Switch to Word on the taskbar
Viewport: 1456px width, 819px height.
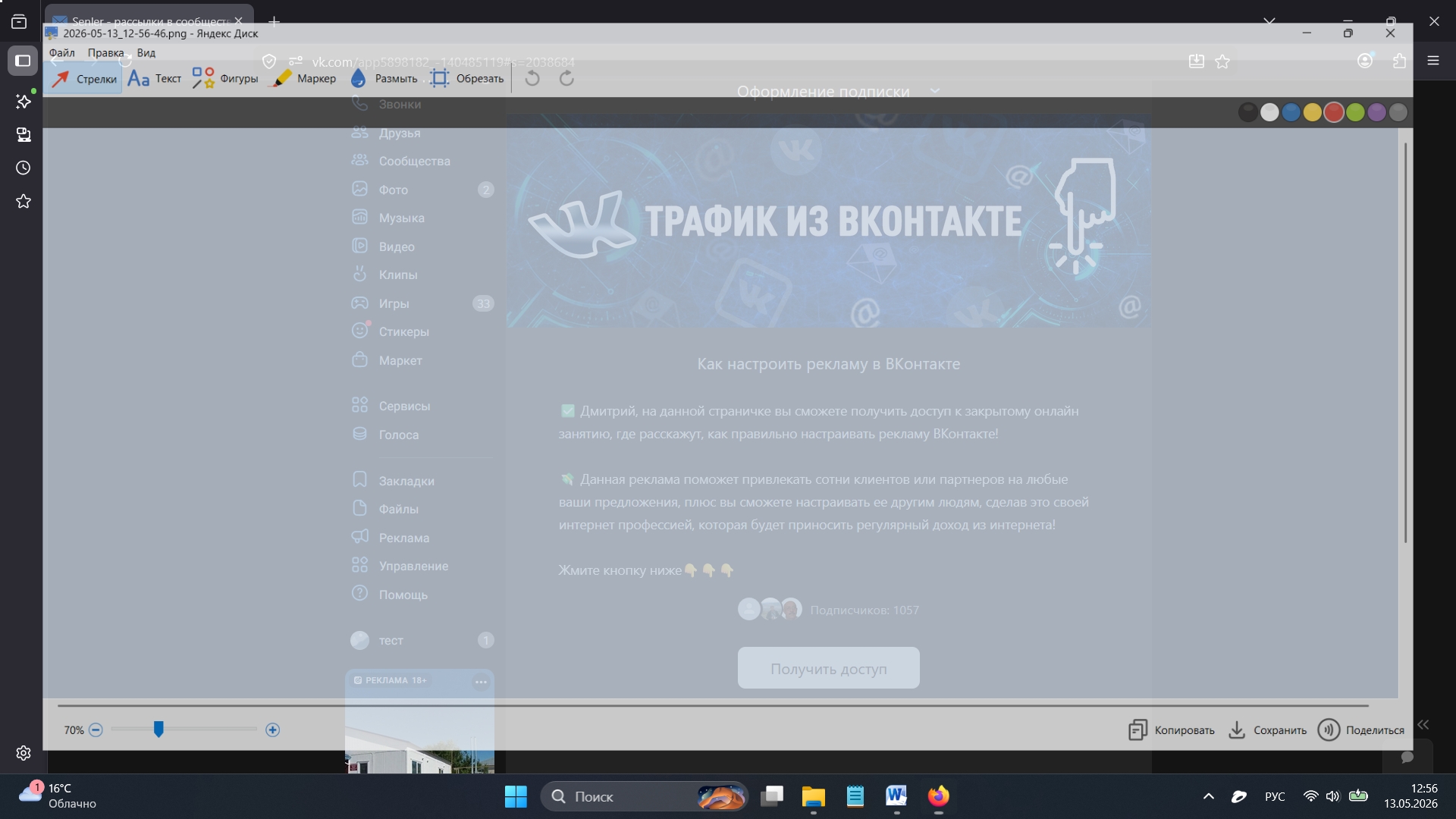[x=896, y=796]
